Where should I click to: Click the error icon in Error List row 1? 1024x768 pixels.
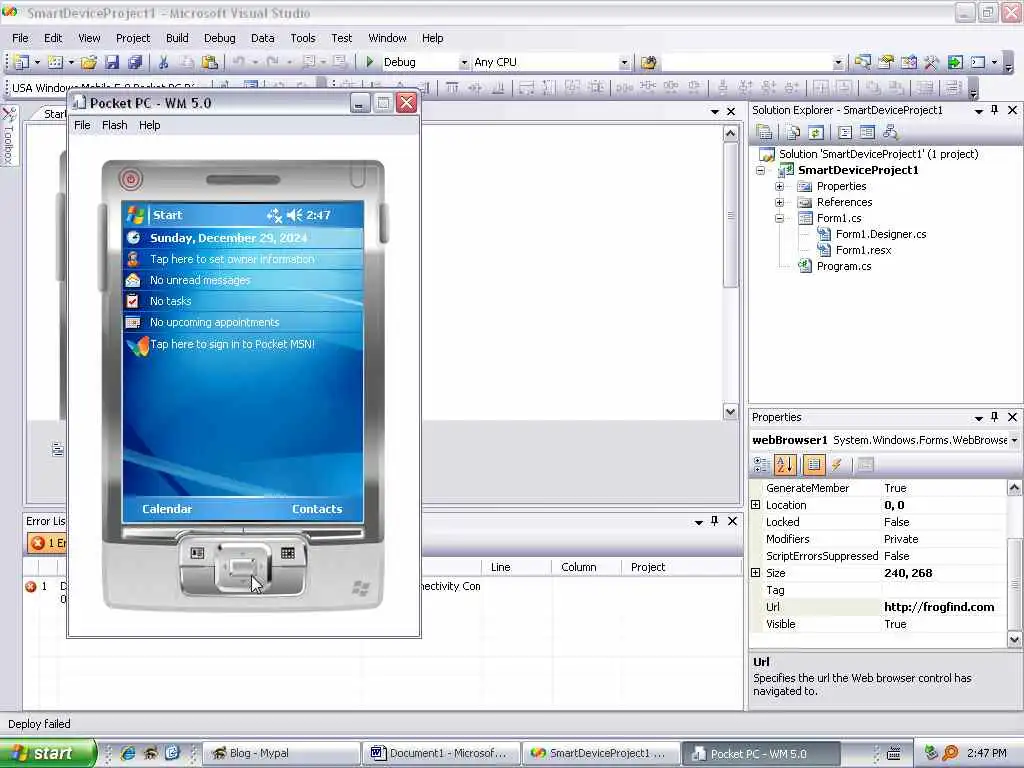31,586
